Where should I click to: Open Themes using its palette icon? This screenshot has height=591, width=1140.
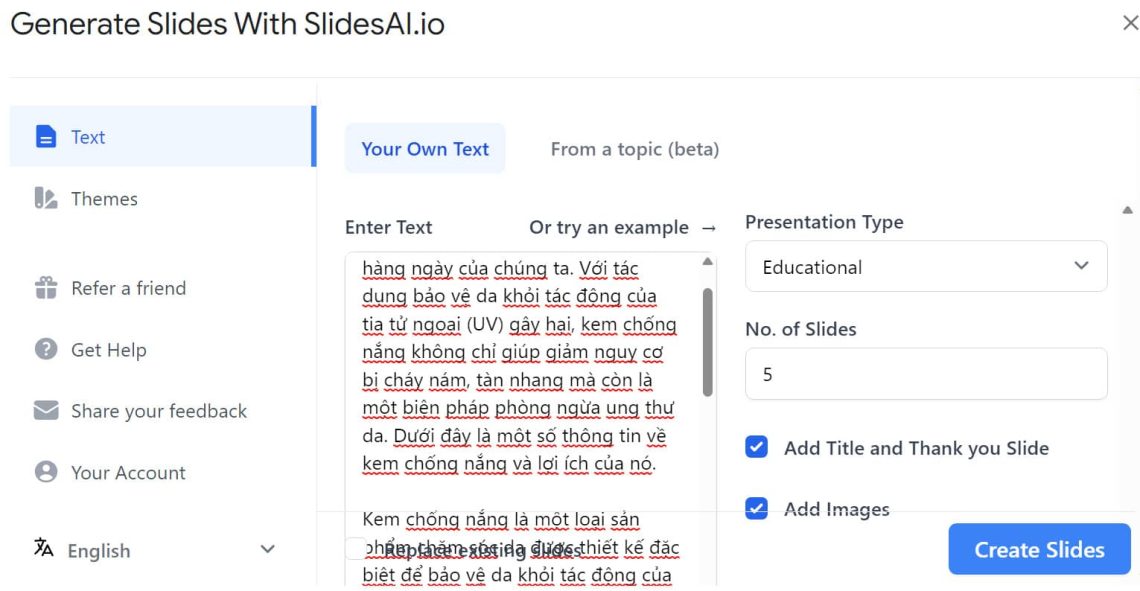point(45,198)
